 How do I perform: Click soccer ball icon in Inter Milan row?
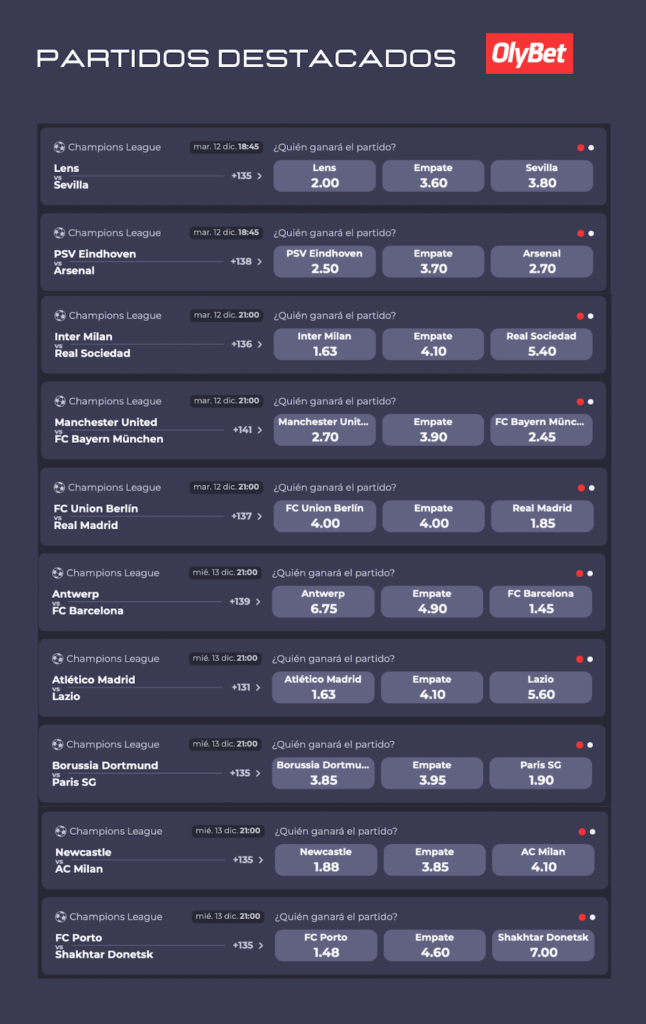click(x=59, y=316)
